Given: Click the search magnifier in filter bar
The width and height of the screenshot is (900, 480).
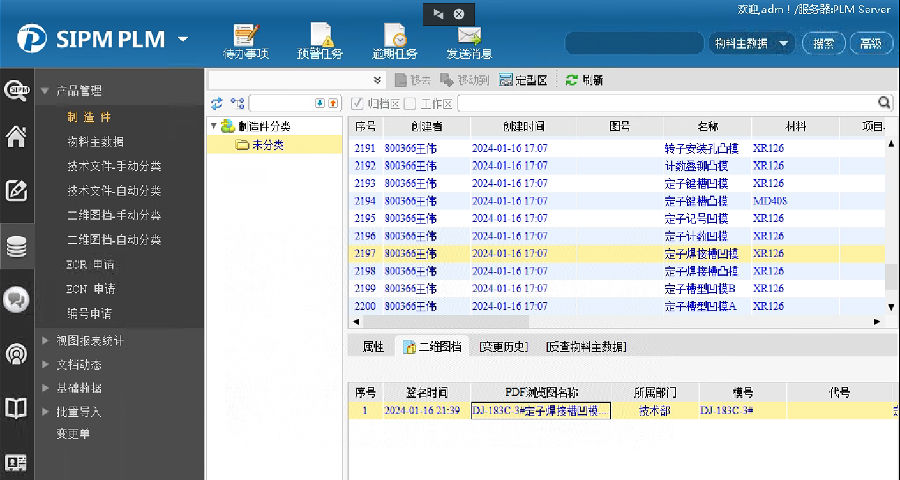Looking at the screenshot, I should 884,103.
